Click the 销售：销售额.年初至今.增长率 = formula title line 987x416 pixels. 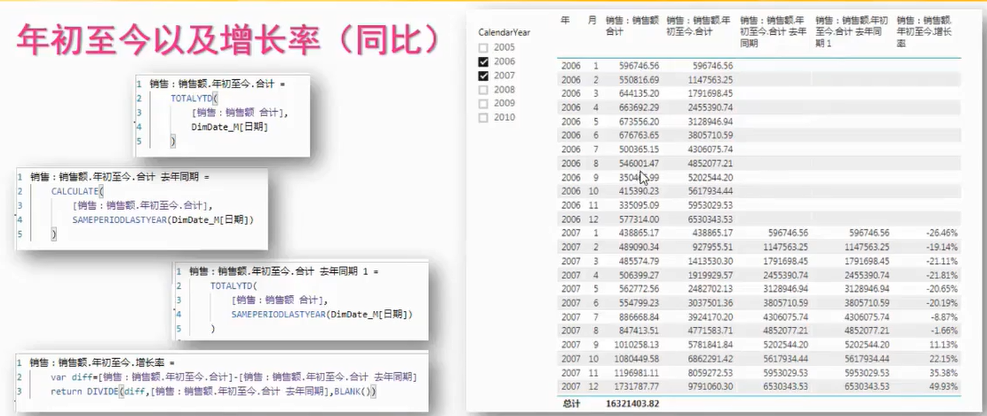point(101,363)
